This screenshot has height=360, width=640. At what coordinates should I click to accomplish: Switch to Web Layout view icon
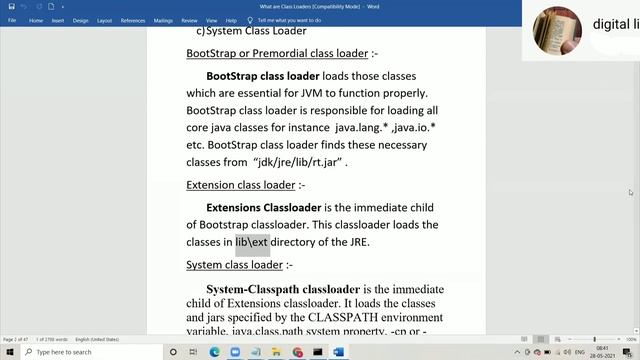click(557, 339)
